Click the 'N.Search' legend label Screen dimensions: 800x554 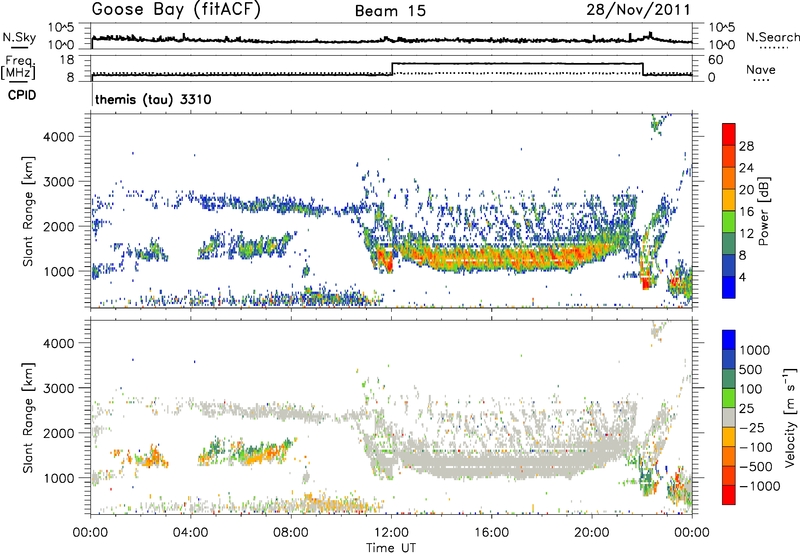point(772,37)
